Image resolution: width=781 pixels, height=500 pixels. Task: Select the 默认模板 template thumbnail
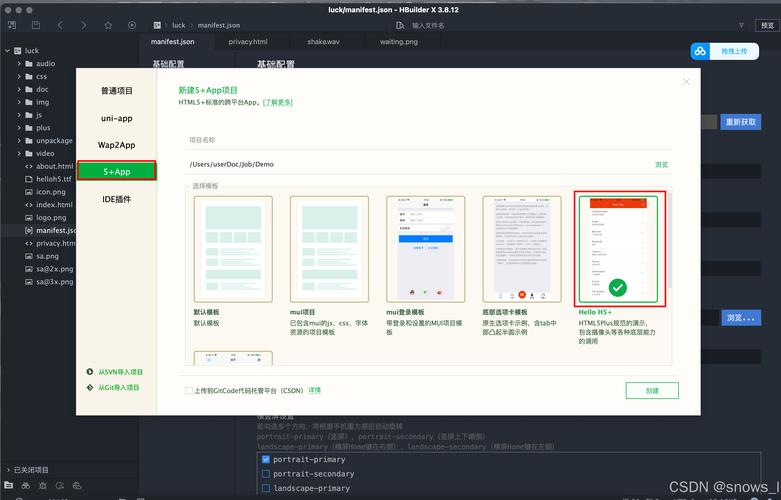point(233,250)
